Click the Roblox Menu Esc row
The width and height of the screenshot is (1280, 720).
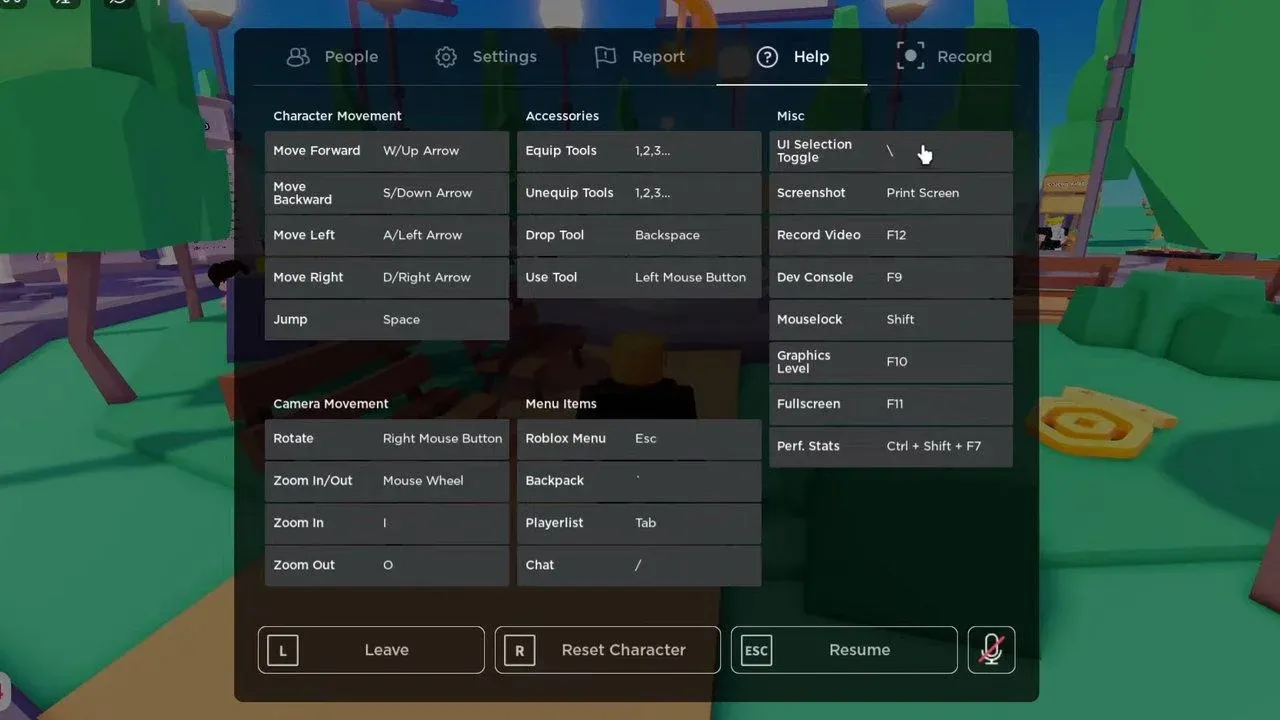coord(639,439)
